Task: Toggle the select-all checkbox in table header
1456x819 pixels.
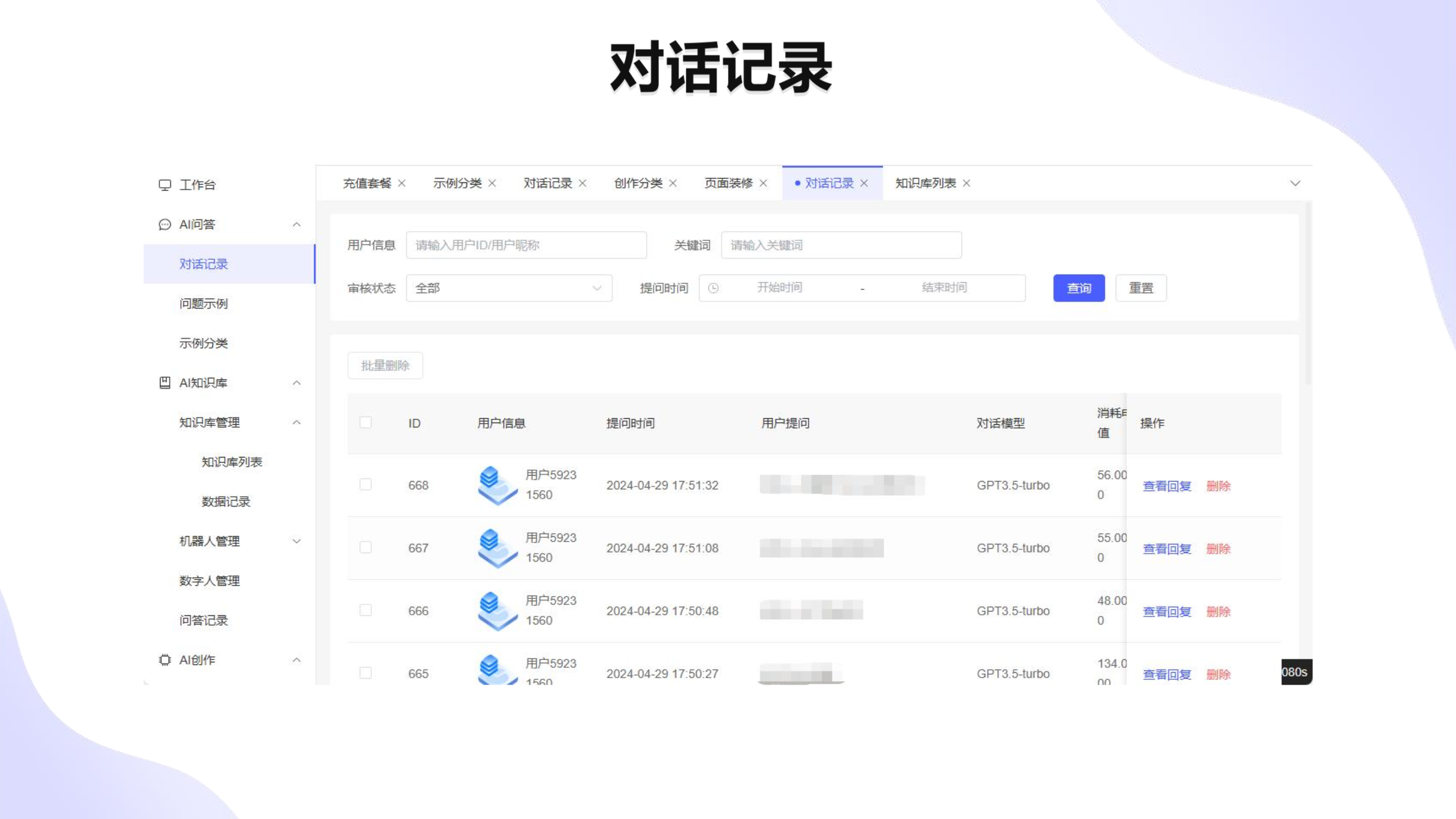Action: pos(366,422)
